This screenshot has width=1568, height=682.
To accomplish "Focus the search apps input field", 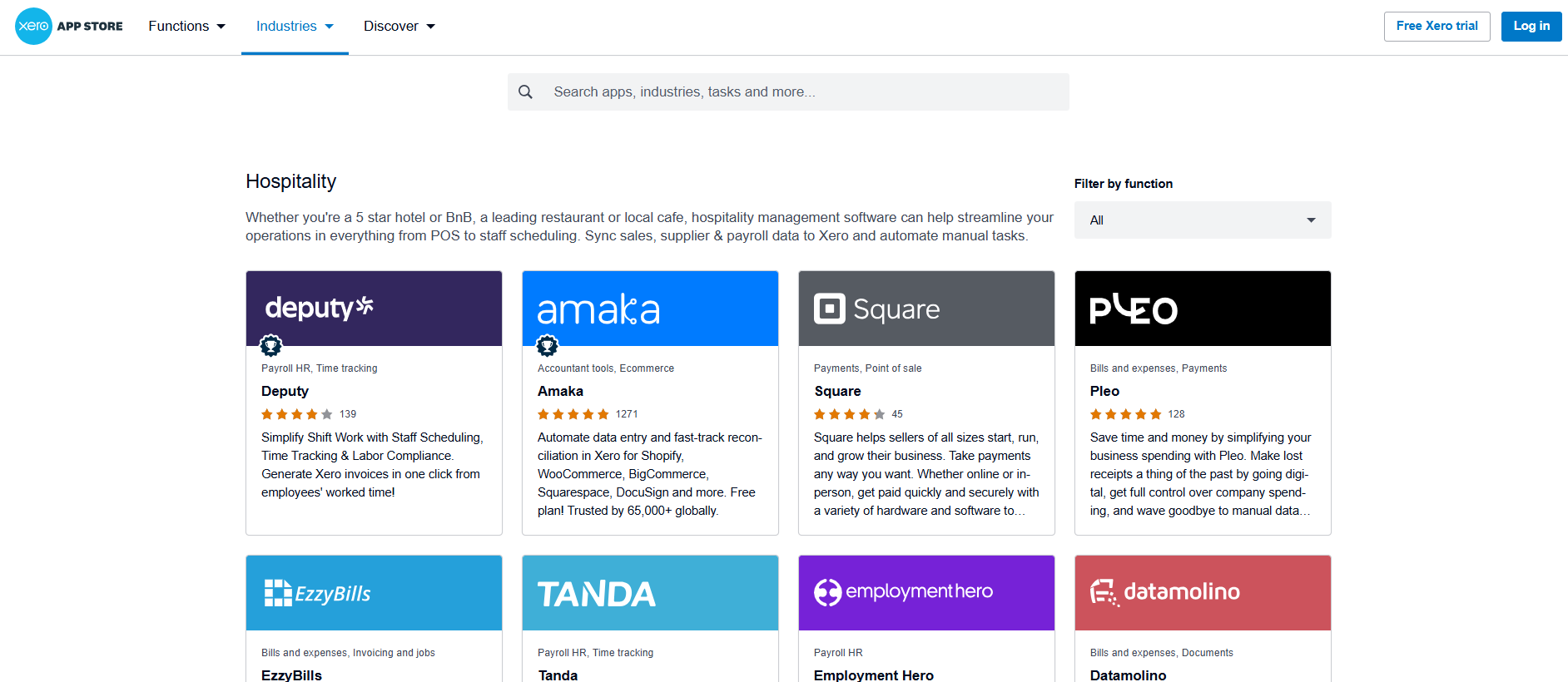I will click(x=788, y=91).
